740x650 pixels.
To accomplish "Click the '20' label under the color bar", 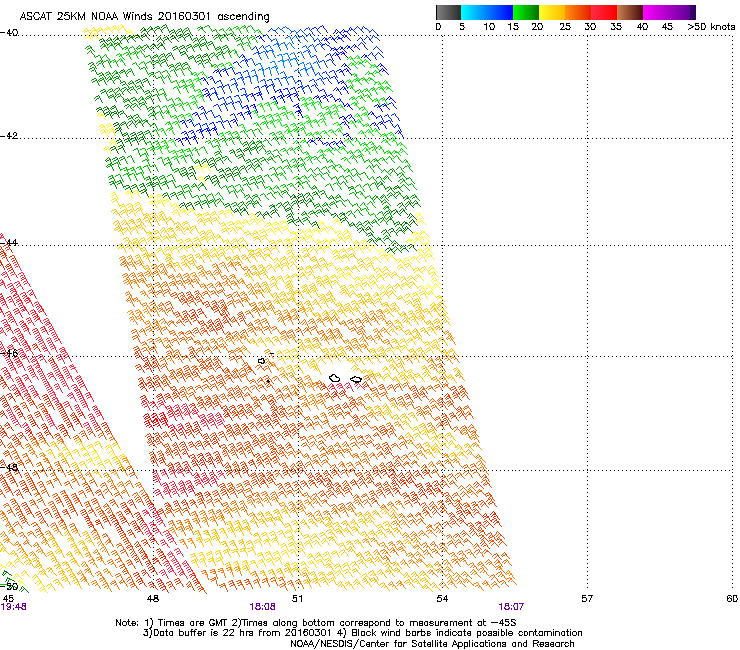I will click(537, 27).
